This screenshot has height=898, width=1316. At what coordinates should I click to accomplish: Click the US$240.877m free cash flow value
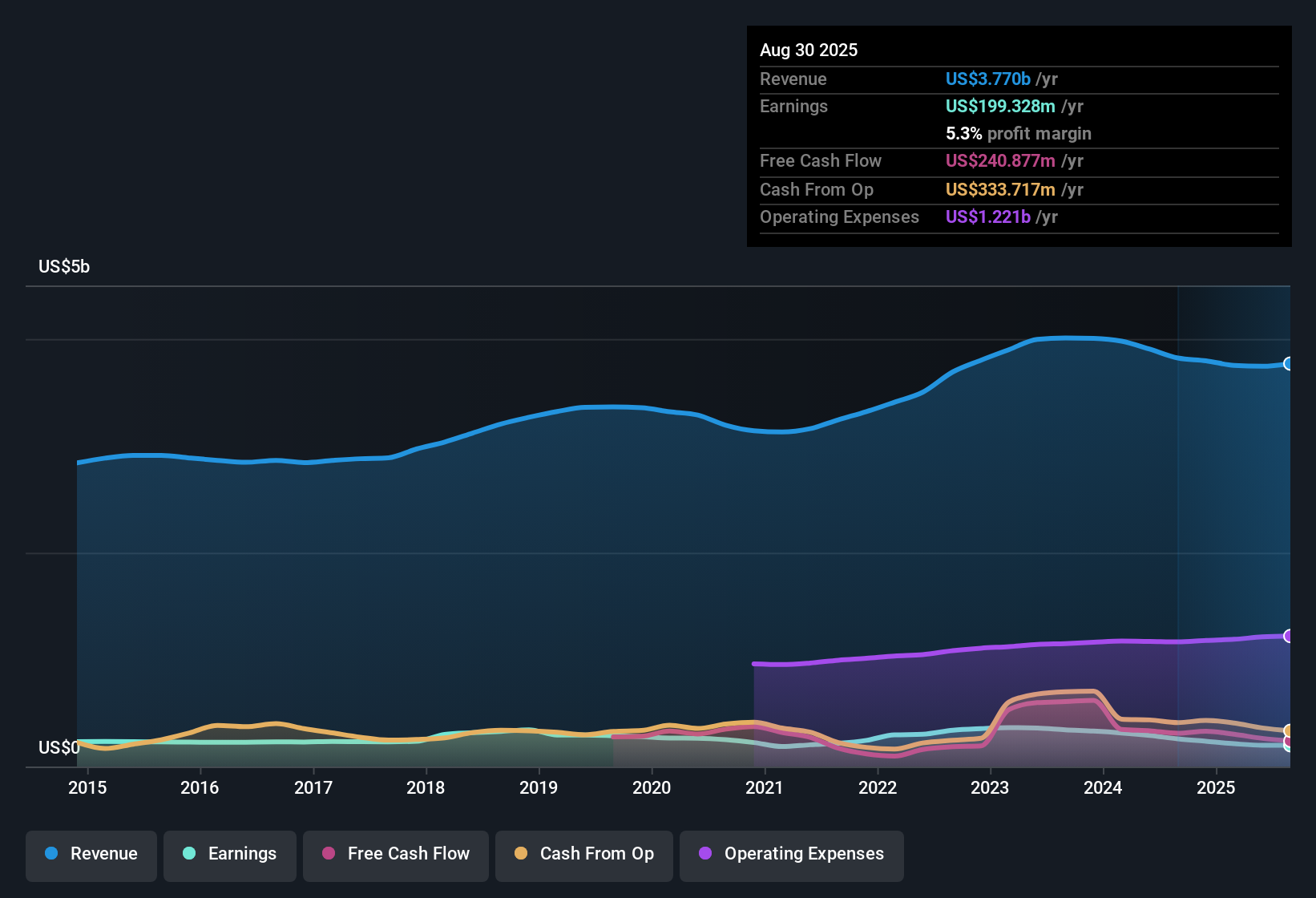(x=1000, y=161)
